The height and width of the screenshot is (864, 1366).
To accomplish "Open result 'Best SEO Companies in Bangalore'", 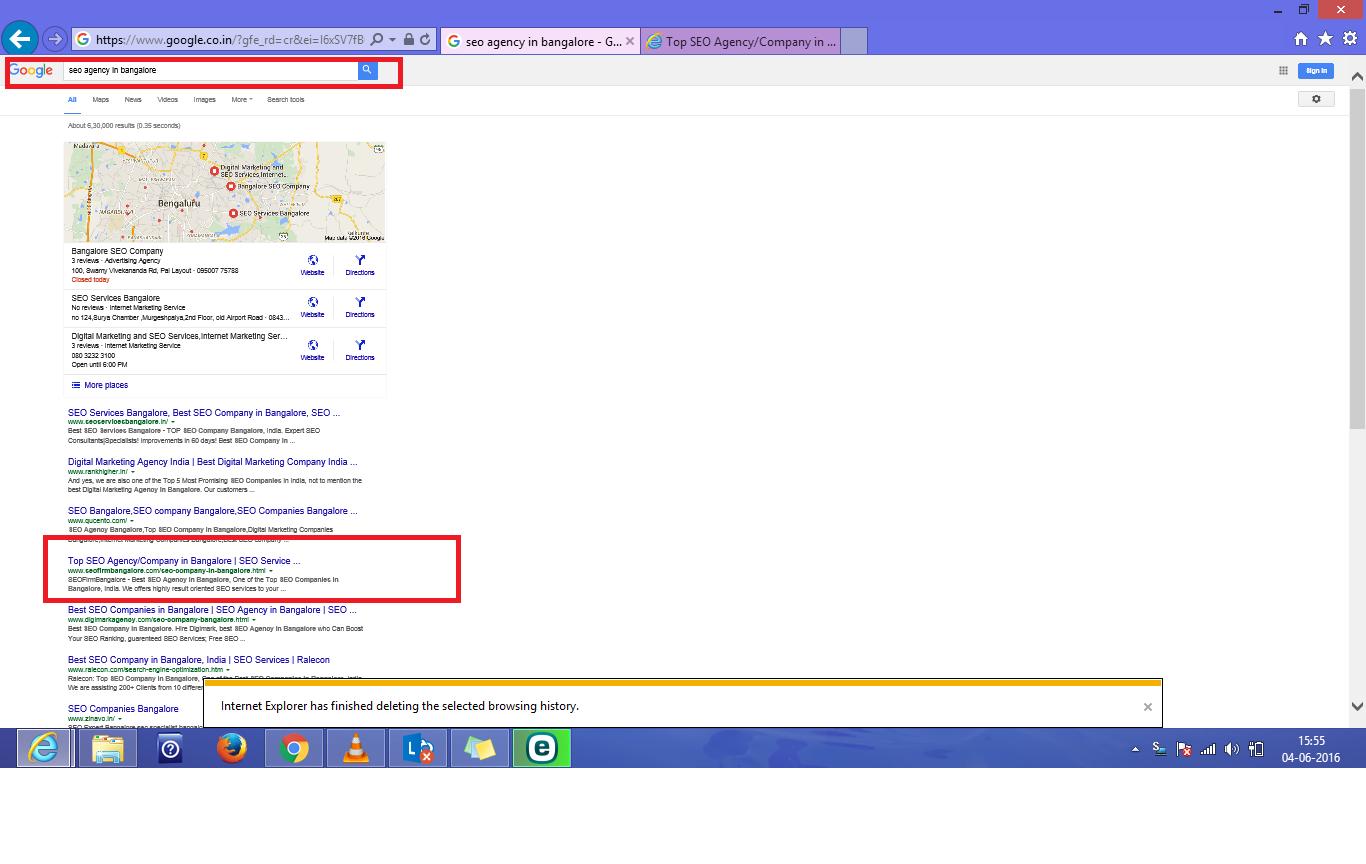I will (x=212, y=609).
